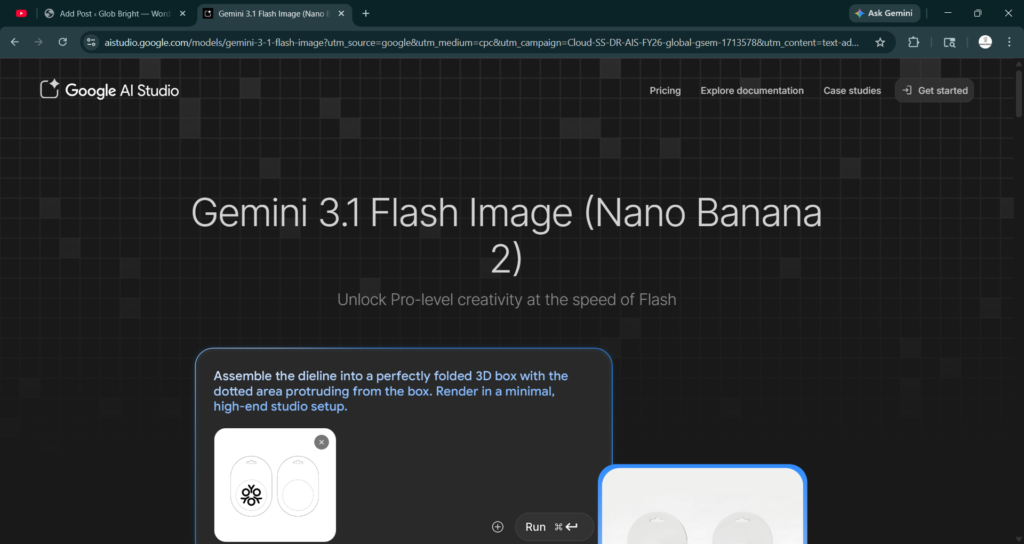Screen dimensions: 1024x544
Task: Click the Google AI Studio logo
Action: (x=110, y=90)
